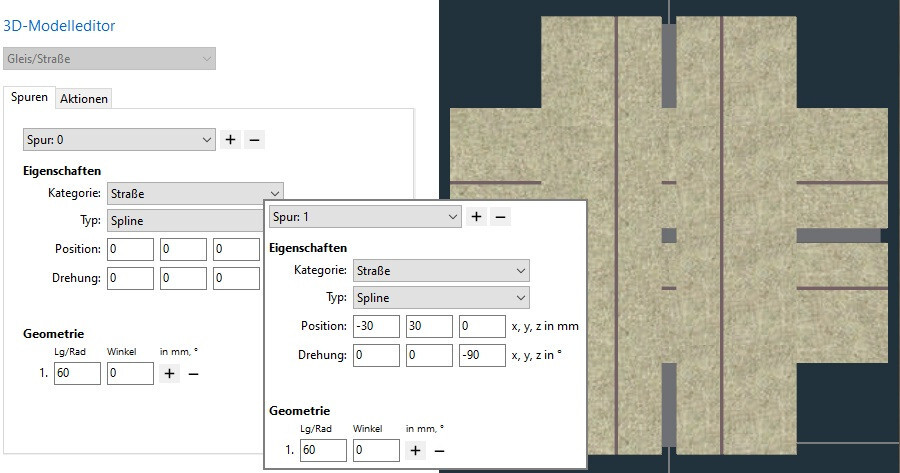Screen dimensions: 900x473
Task: Click Drehung y field in Spur 0 panel
Action: point(183,278)
